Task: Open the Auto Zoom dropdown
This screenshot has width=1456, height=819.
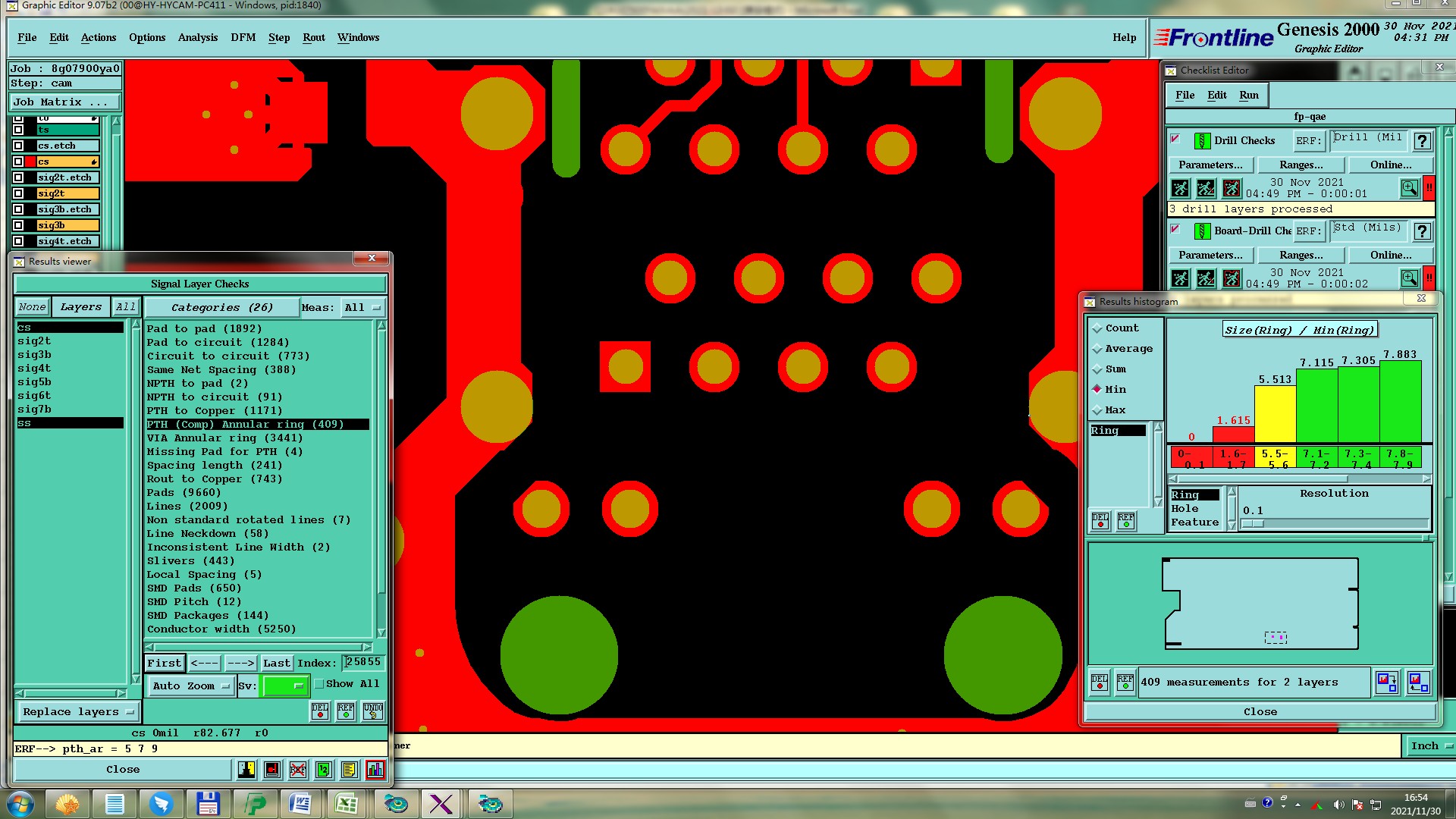Action: click(191, 686)
